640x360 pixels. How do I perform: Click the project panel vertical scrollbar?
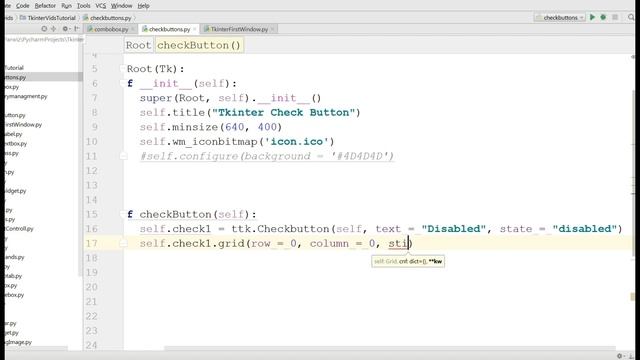[81, 155]
